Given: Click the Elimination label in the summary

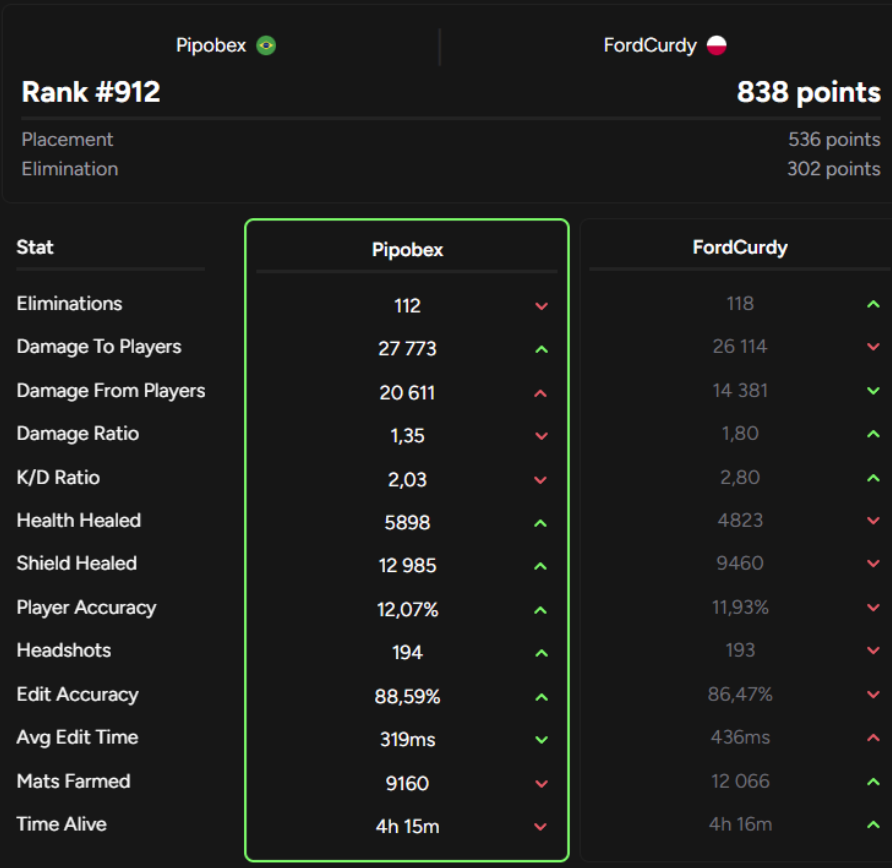Looking at the screenshot, I should [70, 169].
